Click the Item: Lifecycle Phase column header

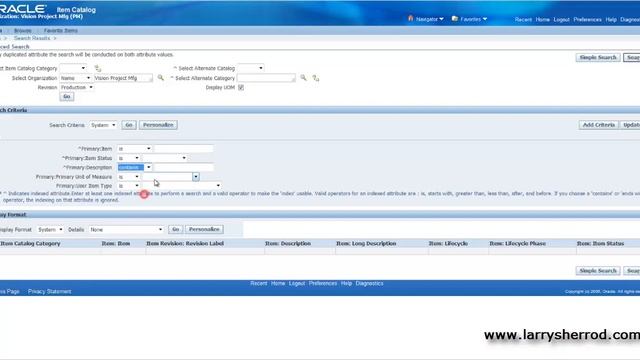[x=517, y=243]
